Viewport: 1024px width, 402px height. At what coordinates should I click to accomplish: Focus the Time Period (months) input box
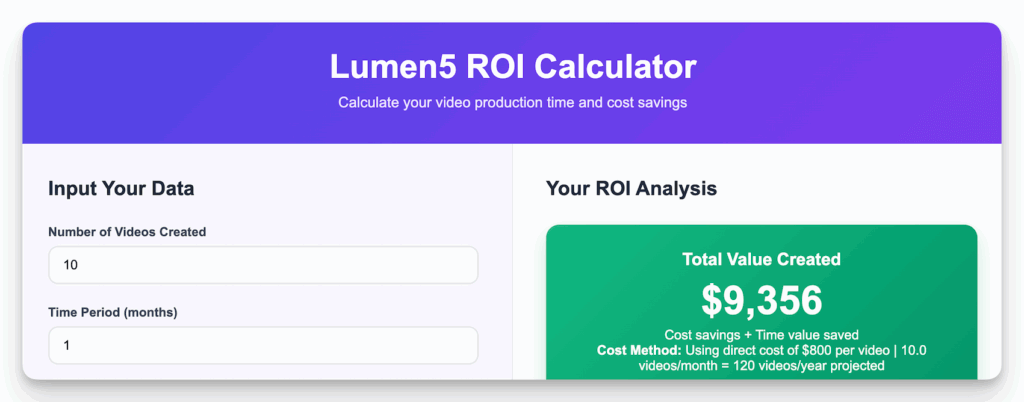pyautogui.click(x=263, y=345)
